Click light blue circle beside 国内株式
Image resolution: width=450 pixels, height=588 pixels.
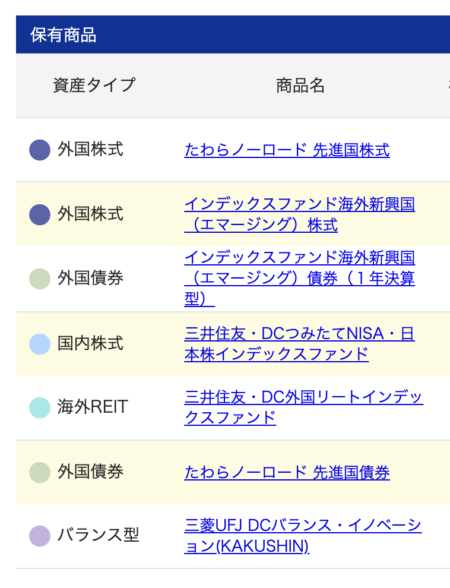pos(40,344)
